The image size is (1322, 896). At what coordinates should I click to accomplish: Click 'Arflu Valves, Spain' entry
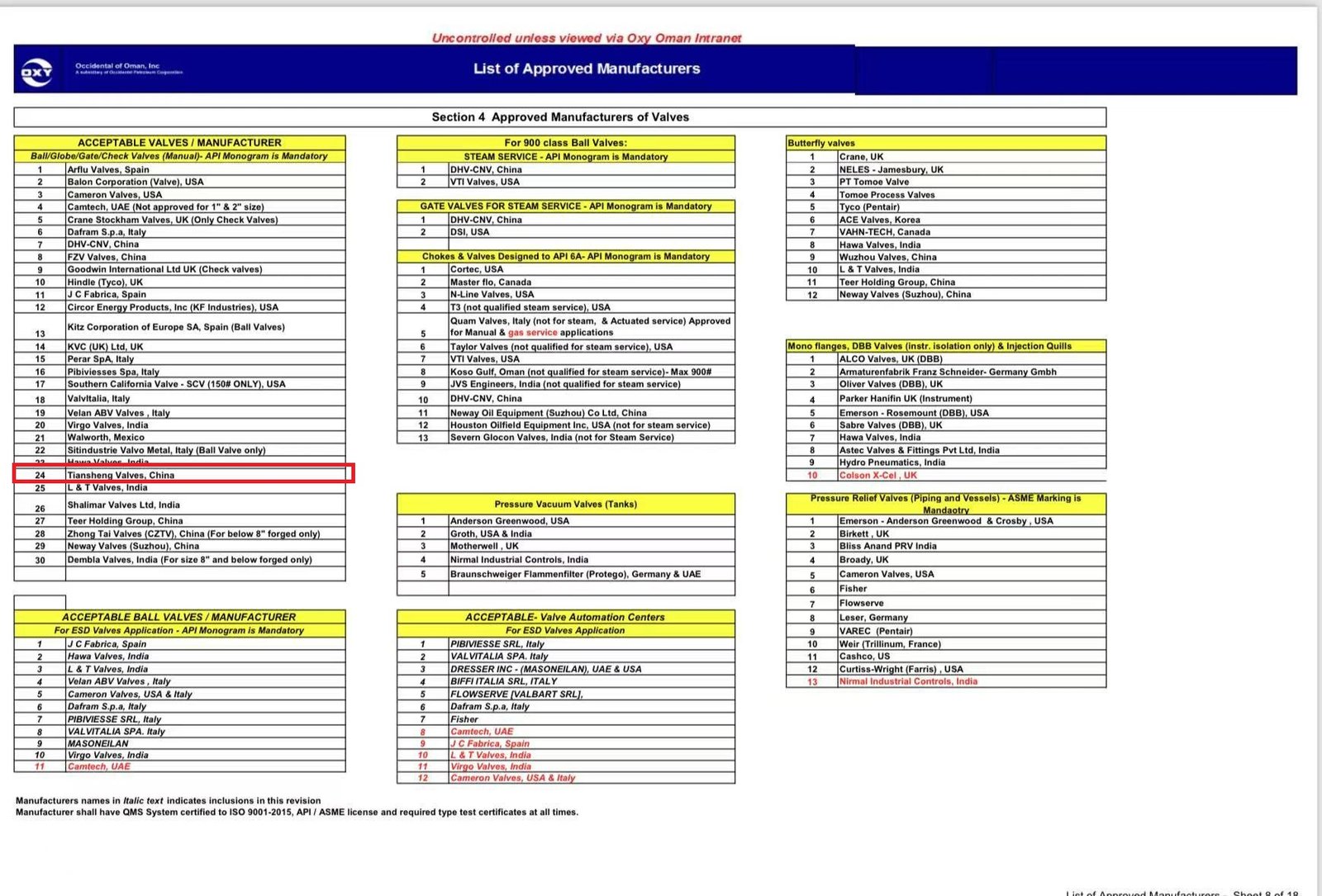pos(108,169)
